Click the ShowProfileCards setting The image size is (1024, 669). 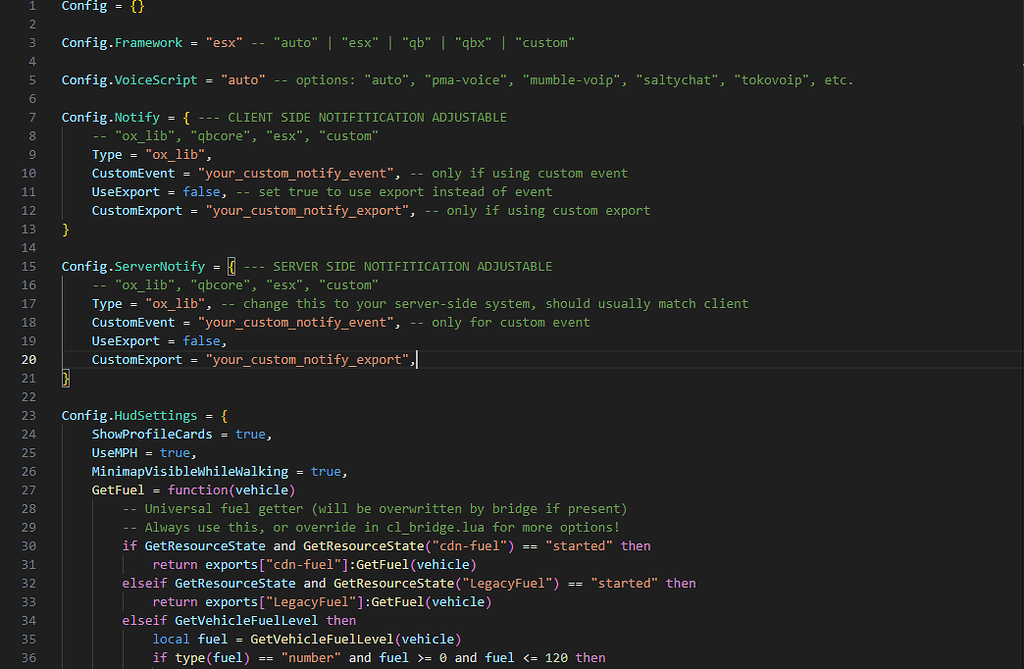152,434
